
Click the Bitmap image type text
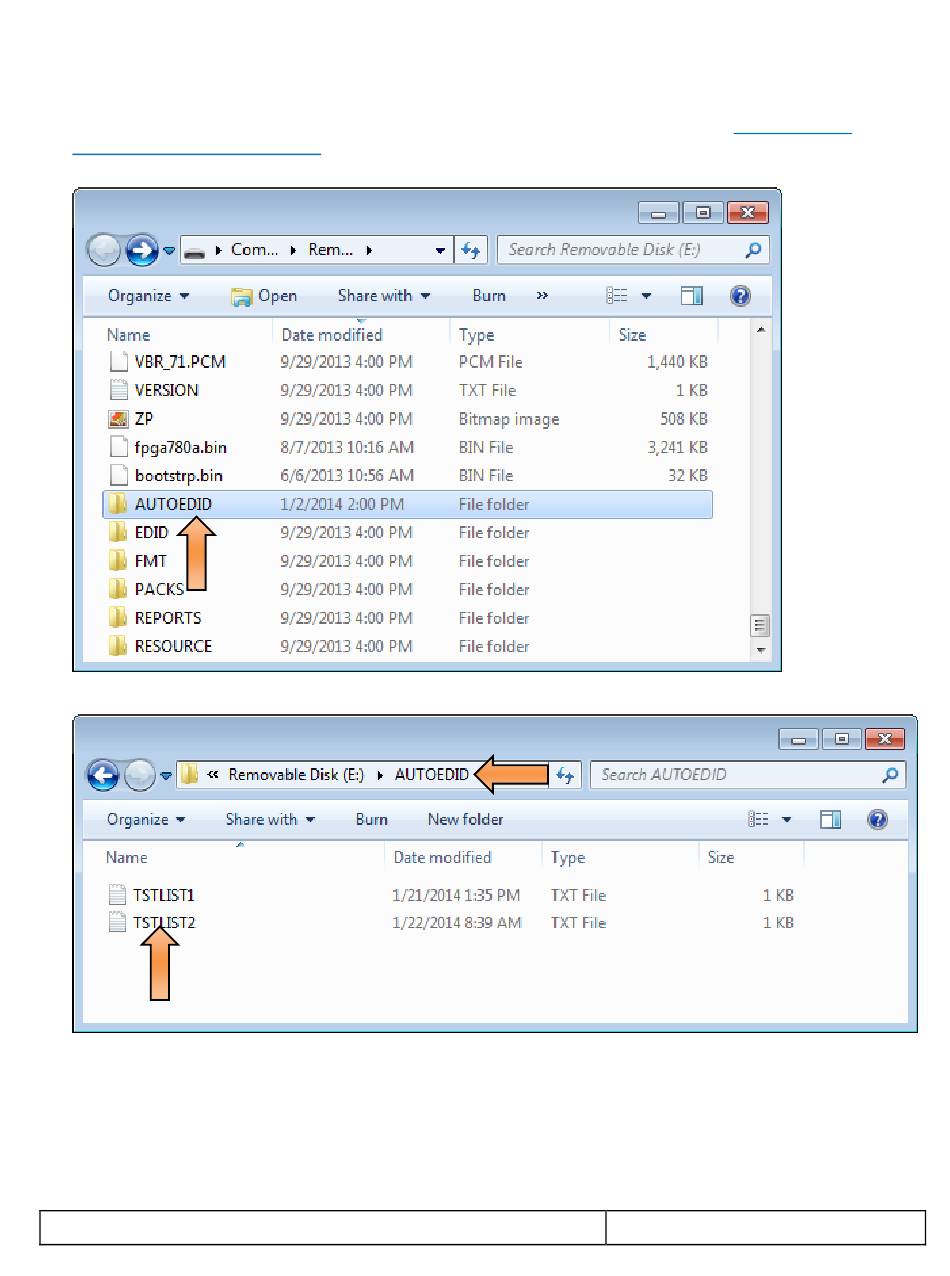(509, 419)
